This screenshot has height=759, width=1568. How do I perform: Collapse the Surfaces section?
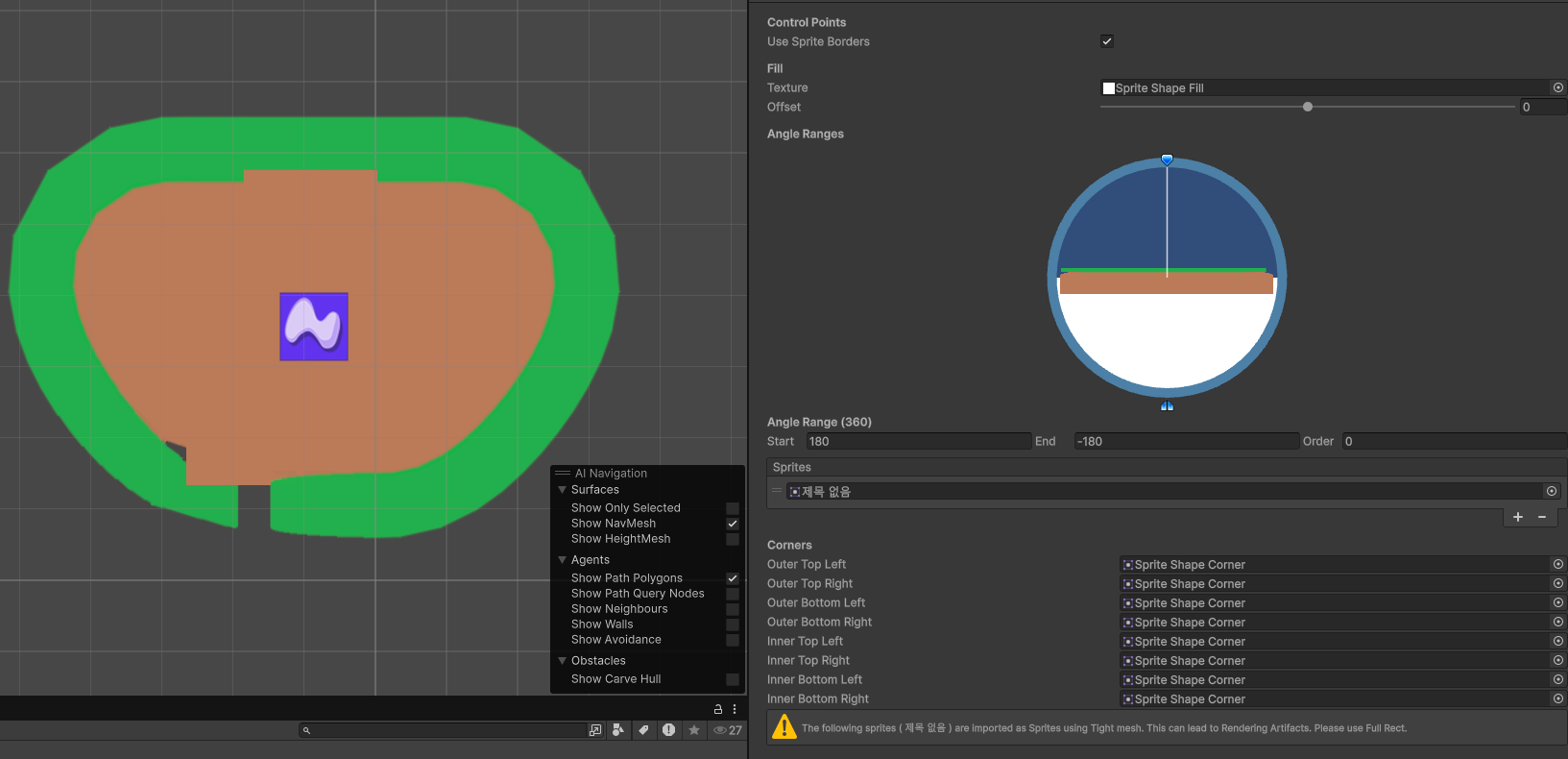pos(563,490)
